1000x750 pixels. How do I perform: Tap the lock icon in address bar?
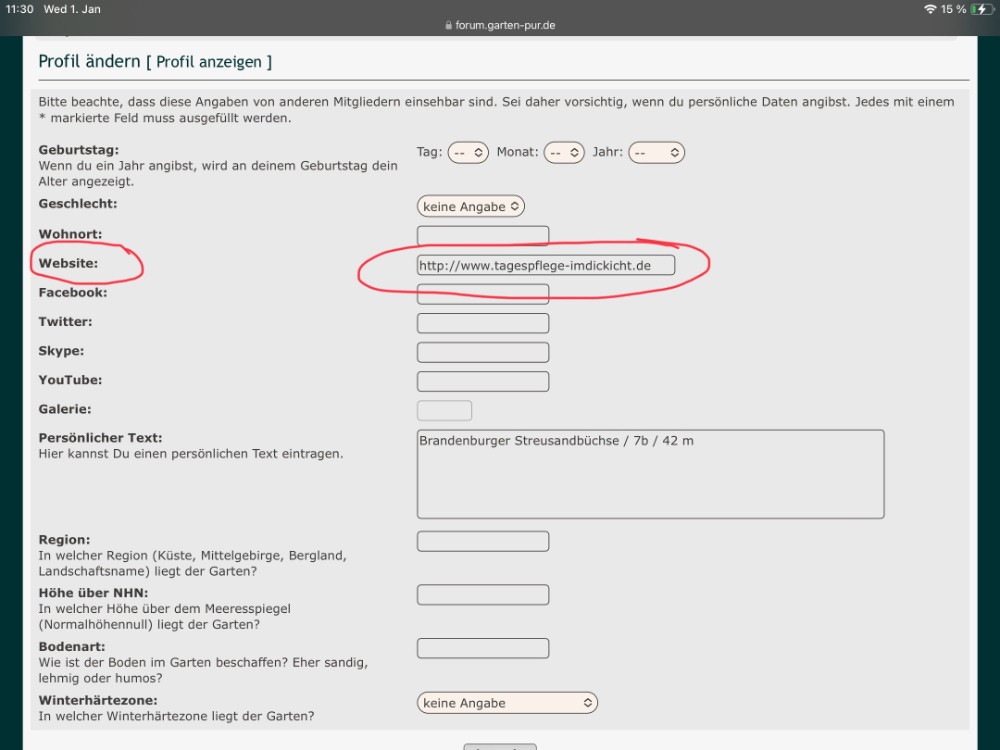(448, 26)
